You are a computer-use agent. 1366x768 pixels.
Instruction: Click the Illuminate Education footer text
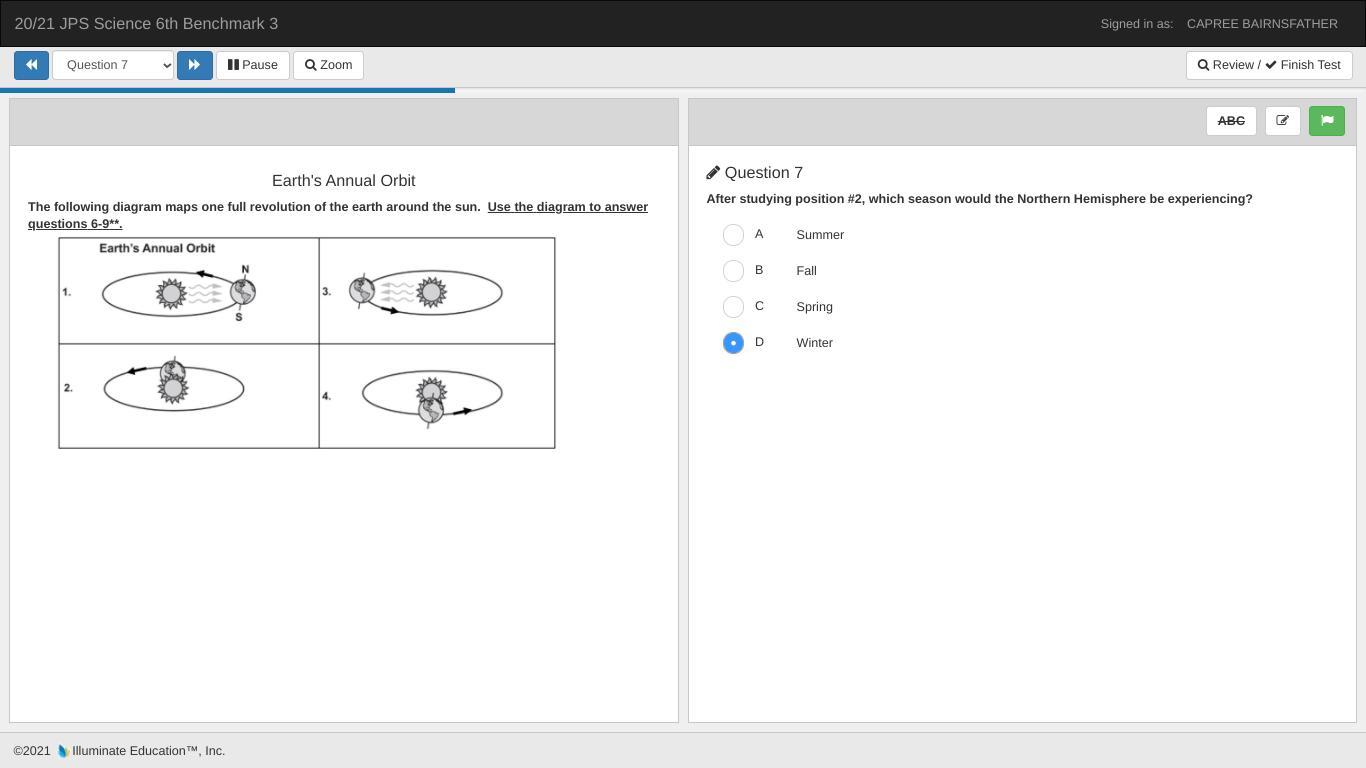[x=148, y=751]
